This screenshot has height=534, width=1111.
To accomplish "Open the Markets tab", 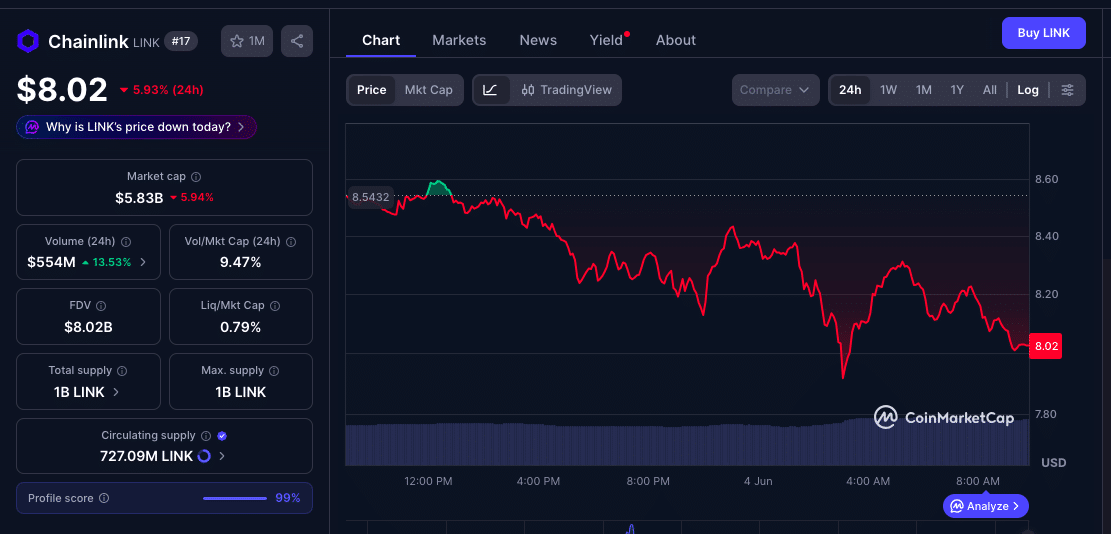I will click(x=459, y=40).
